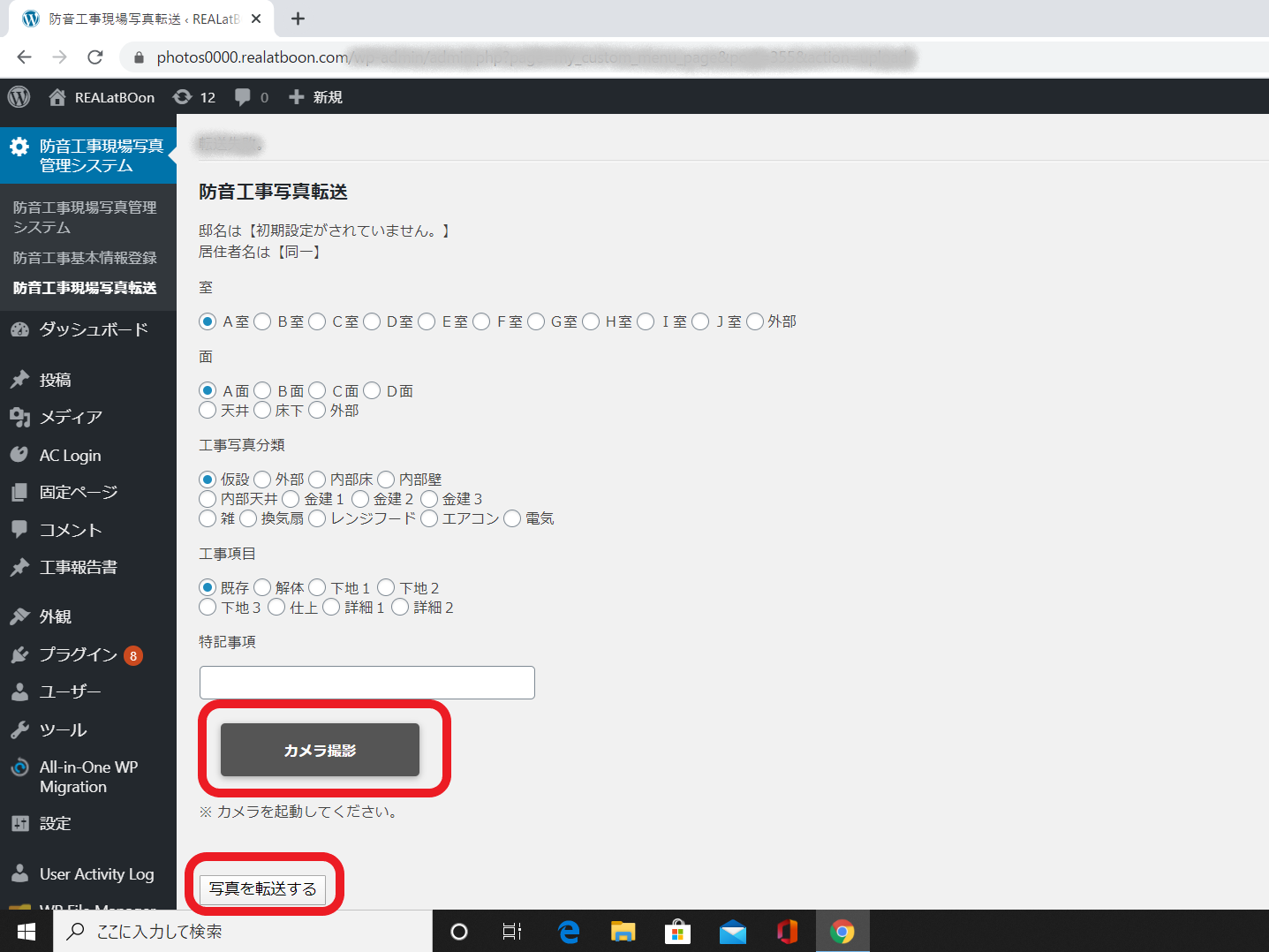This screenshot has height=952, width=1269.
Task: Click the WordPress logo in admin bar
Action: click(x=19, y=97)
